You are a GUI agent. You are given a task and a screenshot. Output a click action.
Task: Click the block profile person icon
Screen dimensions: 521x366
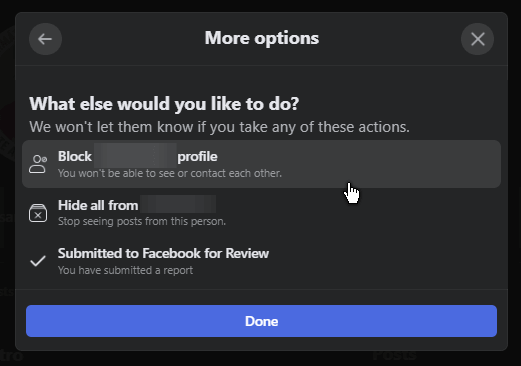[38, 164]
